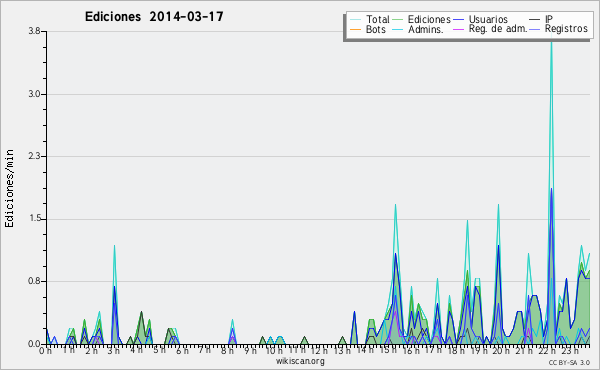This screenshot has height=370, width=600.
Task: Click the 'Ediciones 2014-03-17' chart title
Action: click(x=154, y=17)
